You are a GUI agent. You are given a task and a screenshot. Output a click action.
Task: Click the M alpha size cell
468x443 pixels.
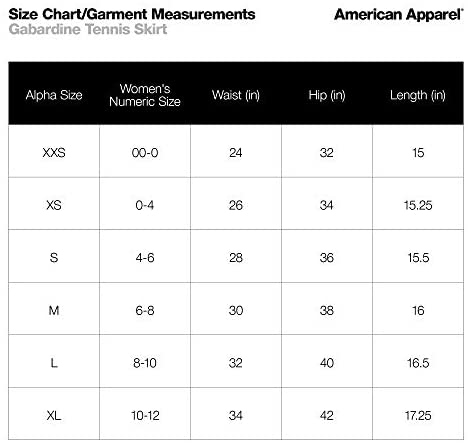(x=54, y=310)
